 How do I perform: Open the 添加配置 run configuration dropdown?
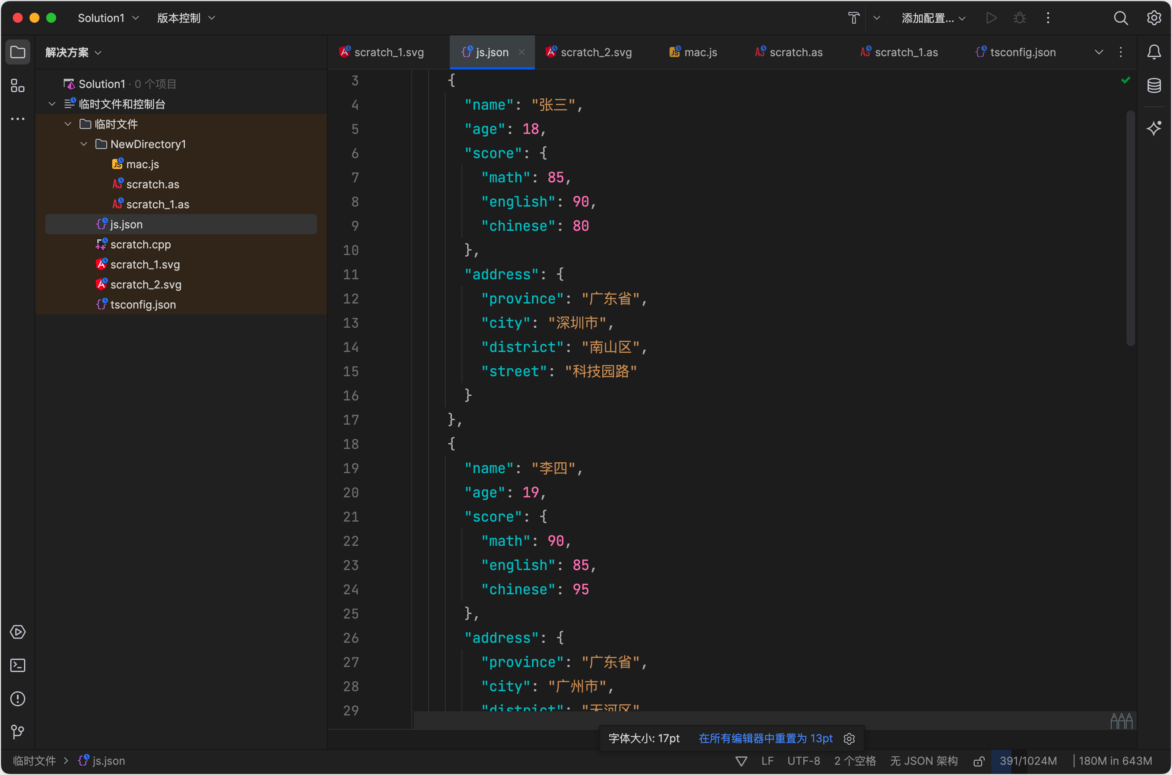pyautogui.click(x=934, y=18)
